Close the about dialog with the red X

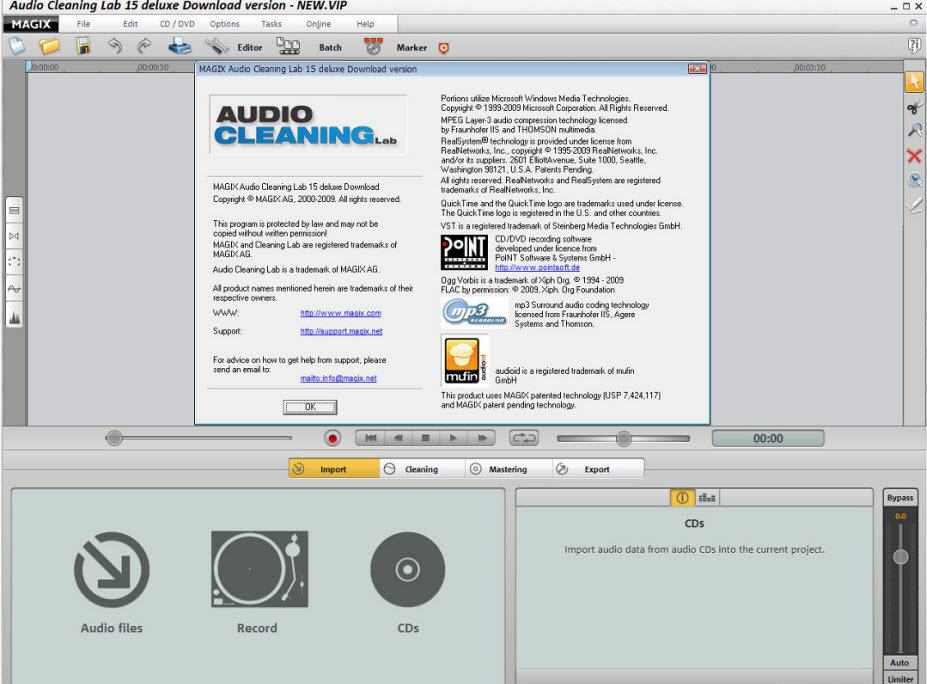tap(697, 69)
